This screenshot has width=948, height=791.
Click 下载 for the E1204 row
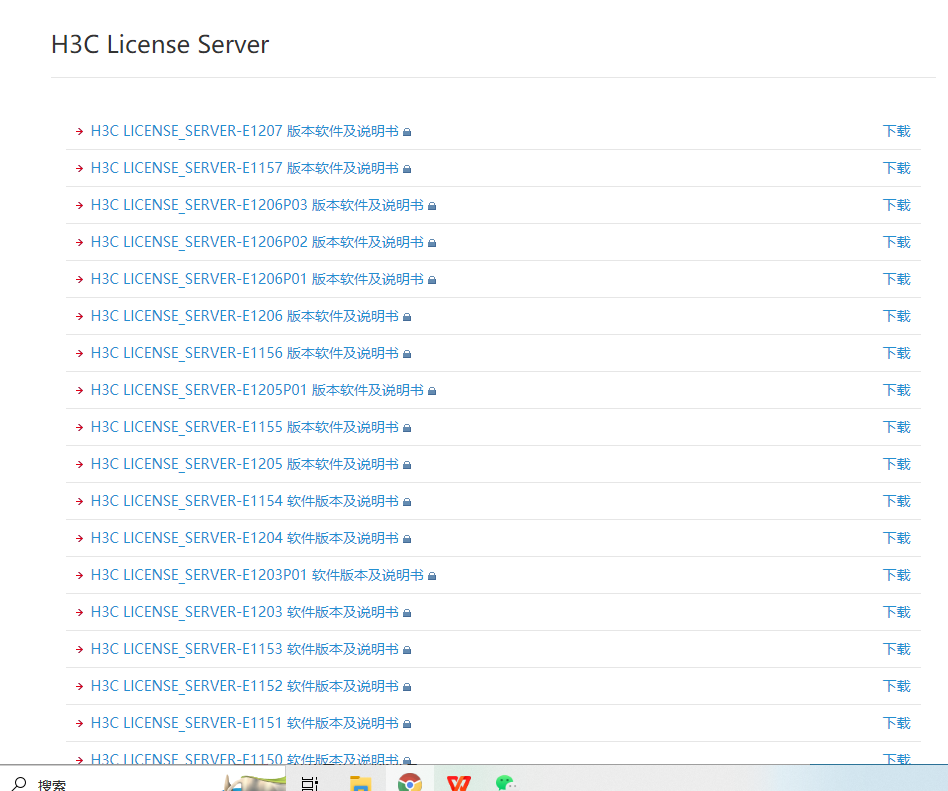click(x=897, y=538)
